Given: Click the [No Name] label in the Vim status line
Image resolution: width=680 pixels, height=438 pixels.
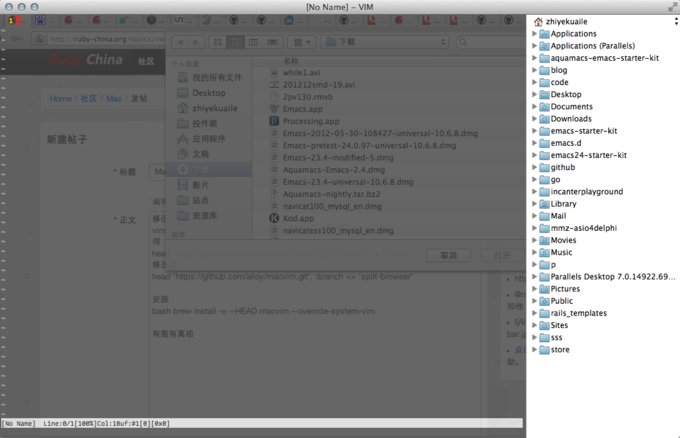Looking at the screenshot, I should (x=18, y=423).
